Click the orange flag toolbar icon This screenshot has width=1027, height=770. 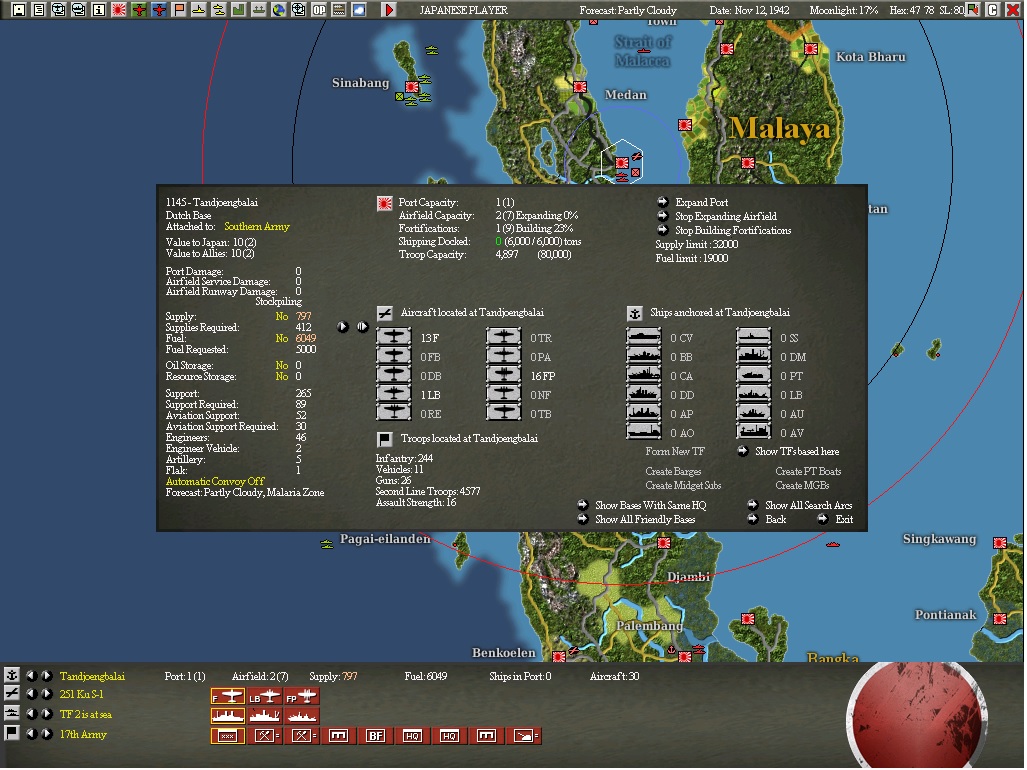(x=179, y=10)
